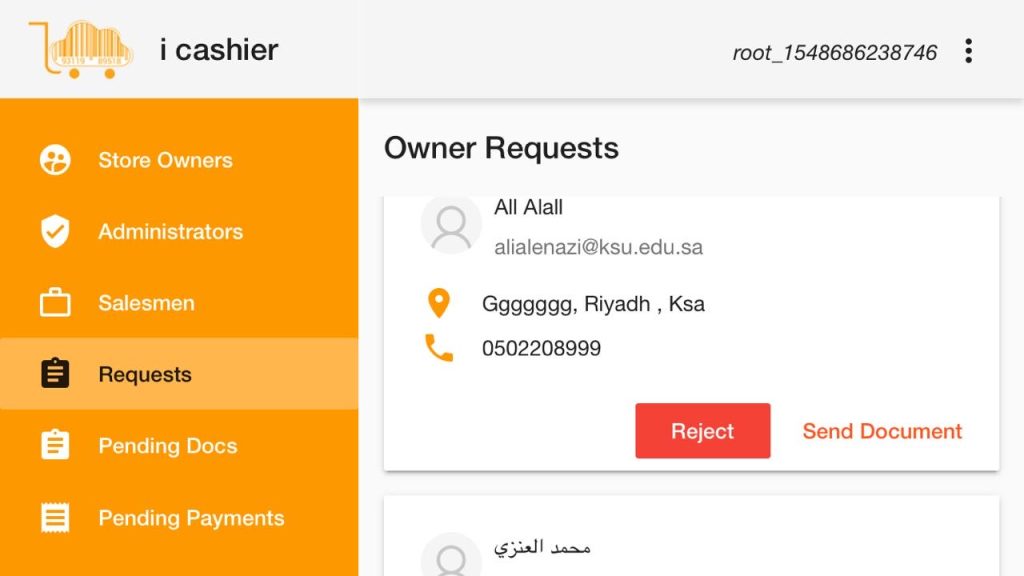Image resolution: width=1024 pixels, height=576 pixels.
Task: Click Ali Alali's profile avatar
Action: pos(451,224)
